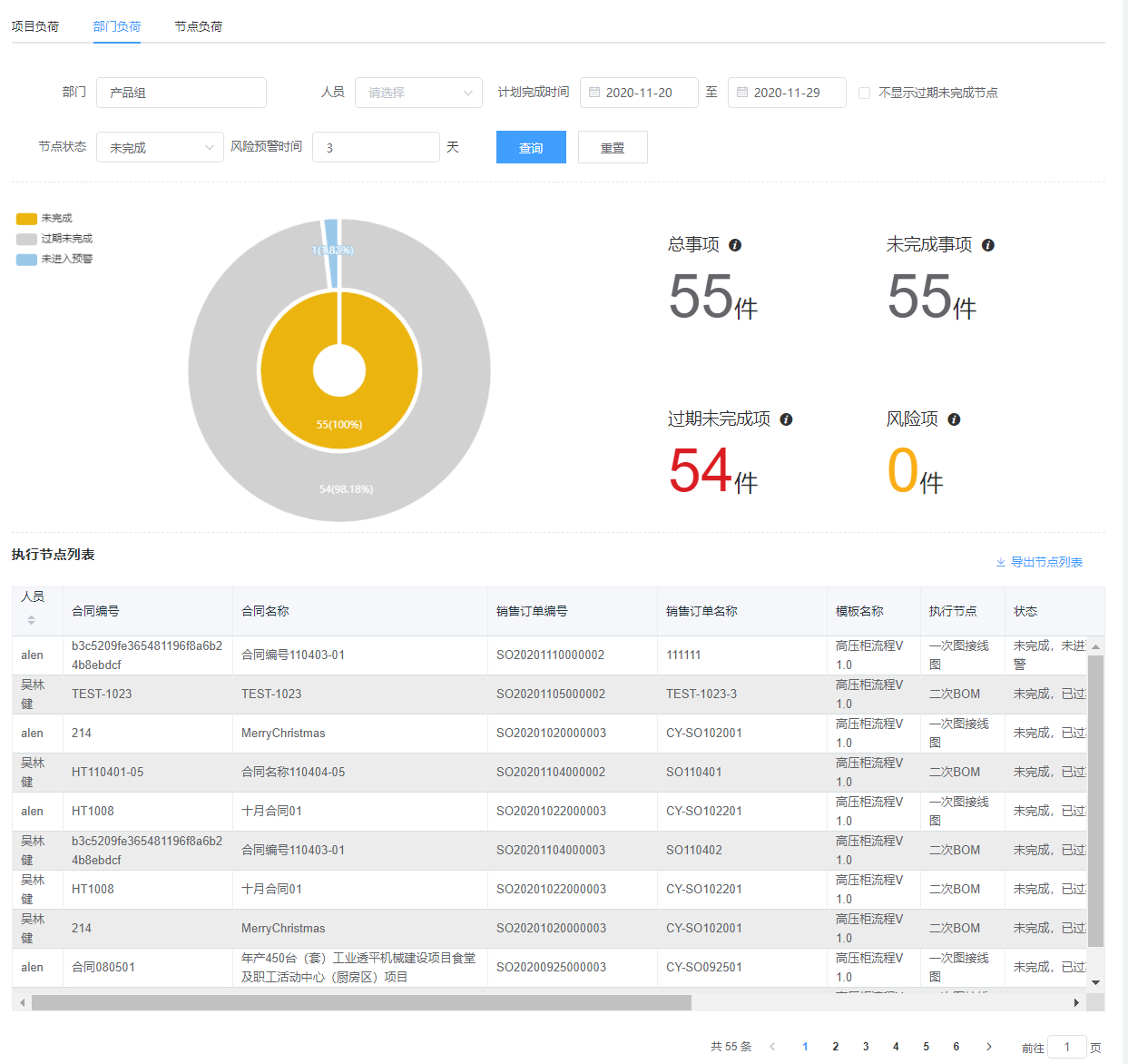This screenshot has width=1128, height=1064.
Task: Click the previous page arrow in pagination
Action: tap(772, 1047)
